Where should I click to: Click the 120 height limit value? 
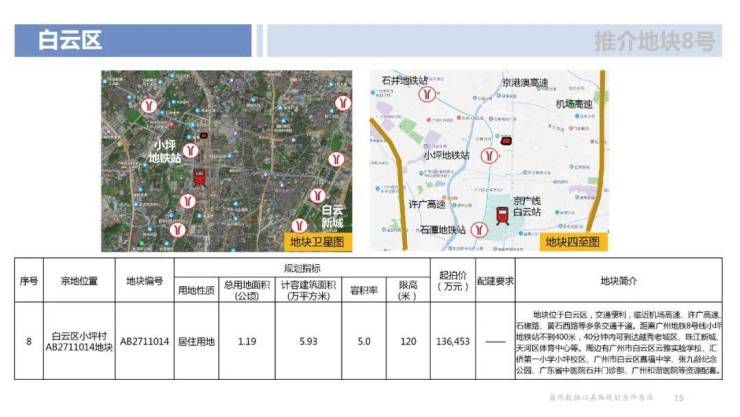[x=408, y=341]
